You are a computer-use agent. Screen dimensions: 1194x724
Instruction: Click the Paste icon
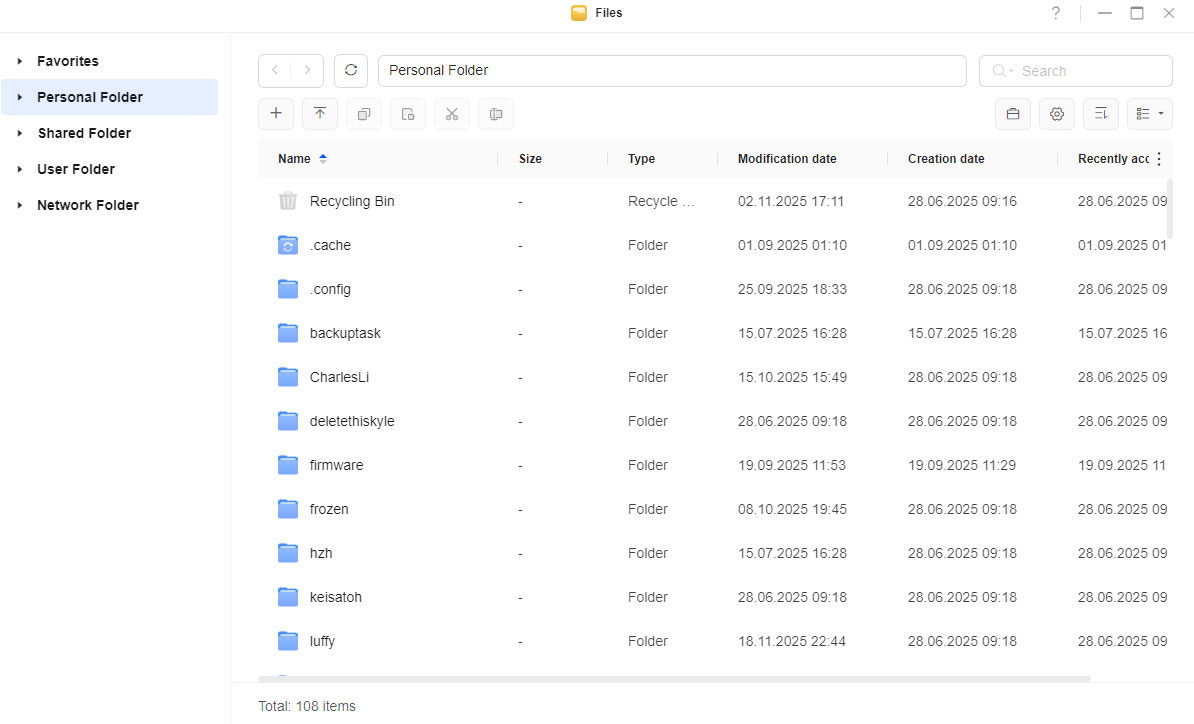tap(408, 113)
